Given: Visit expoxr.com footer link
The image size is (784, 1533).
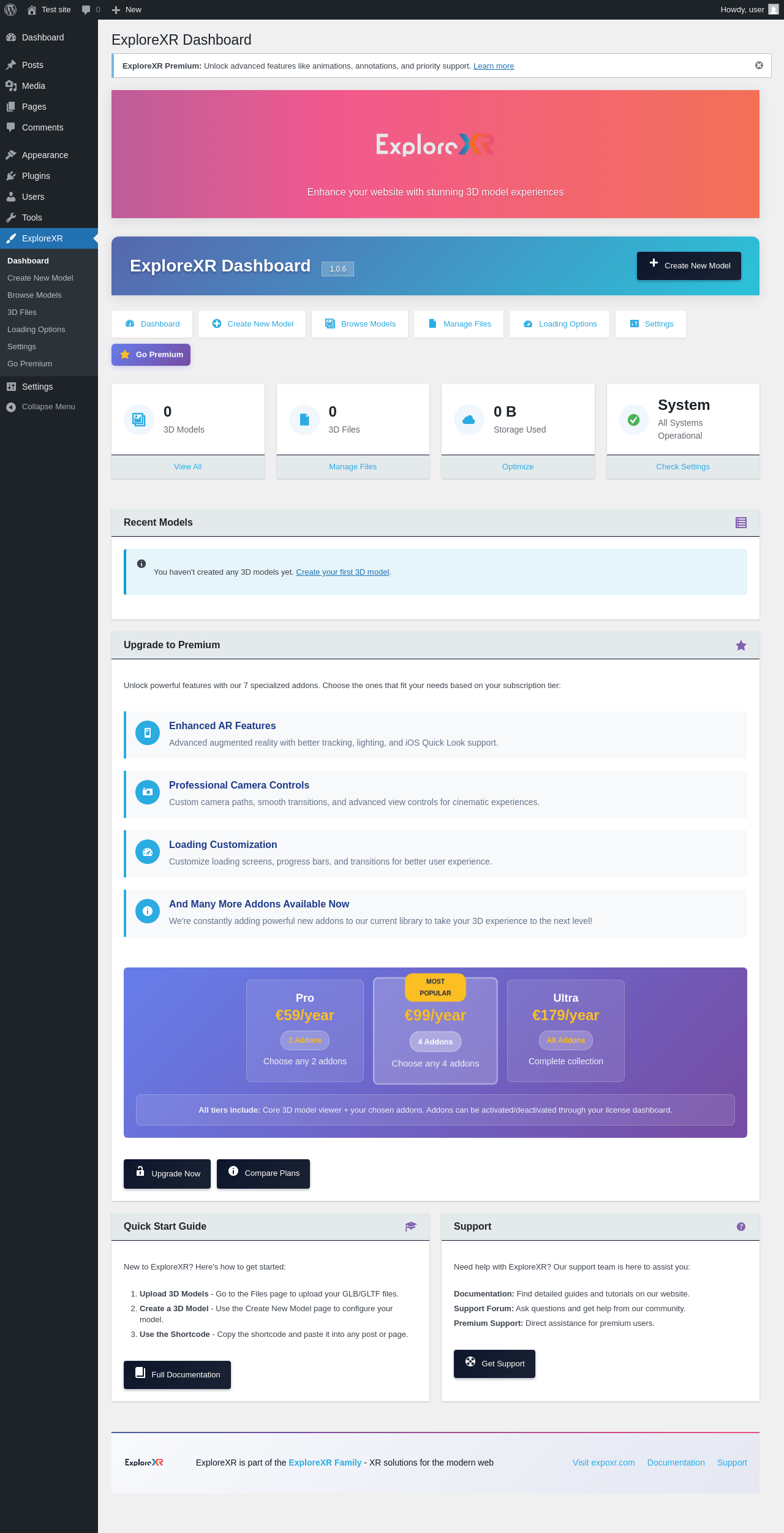Looking at the screenshot, I should pos(604,1463).
